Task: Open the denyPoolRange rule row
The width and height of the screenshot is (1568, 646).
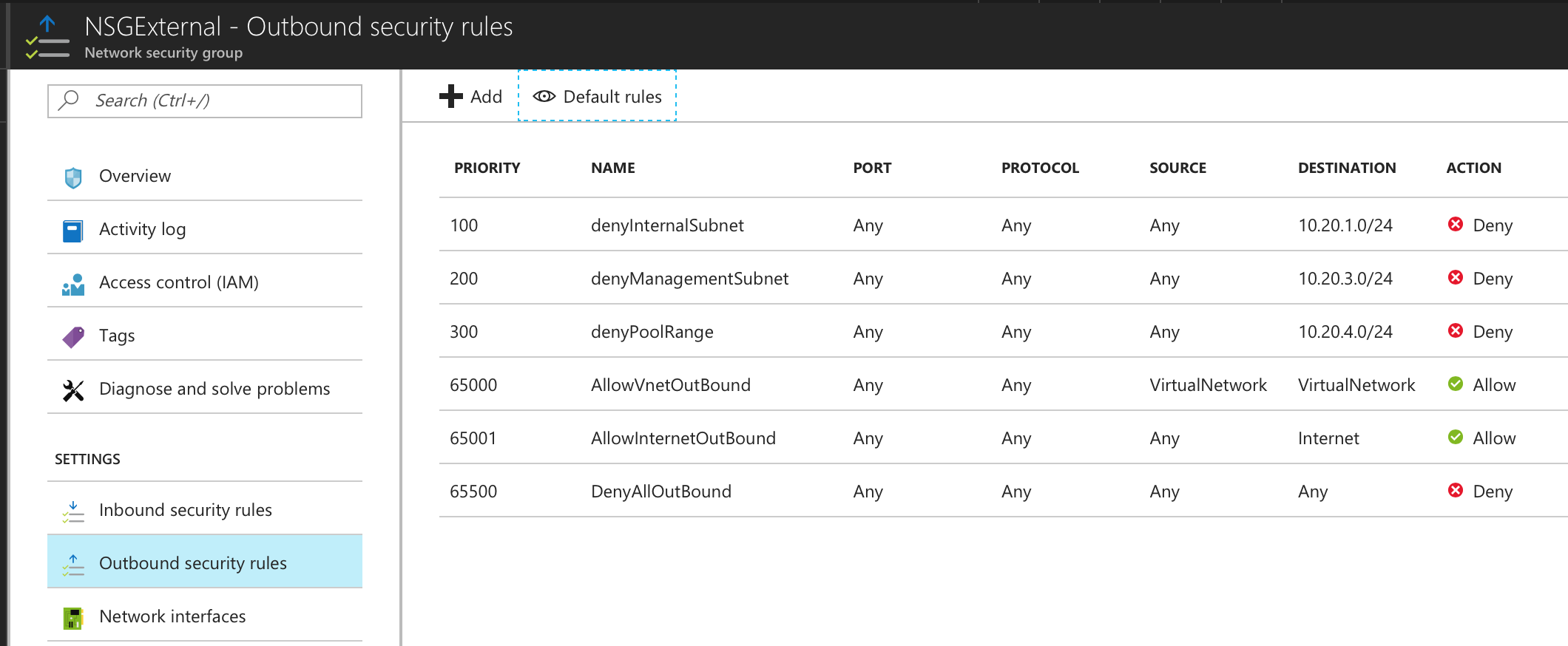Action: 1003,331
